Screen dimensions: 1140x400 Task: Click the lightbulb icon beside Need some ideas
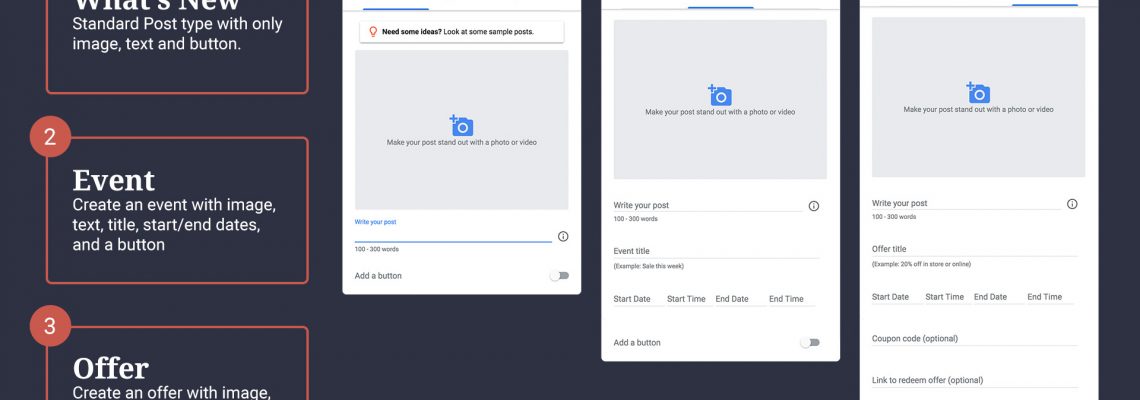pyautogui.click(x=373, y=32)
